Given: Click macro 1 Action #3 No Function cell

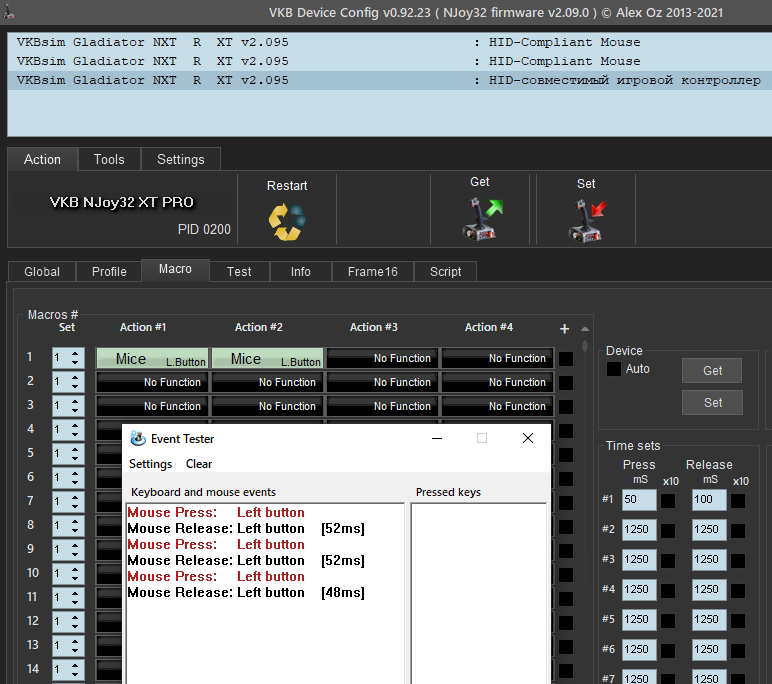Looking at the screenshot, I should click(383, 358).
